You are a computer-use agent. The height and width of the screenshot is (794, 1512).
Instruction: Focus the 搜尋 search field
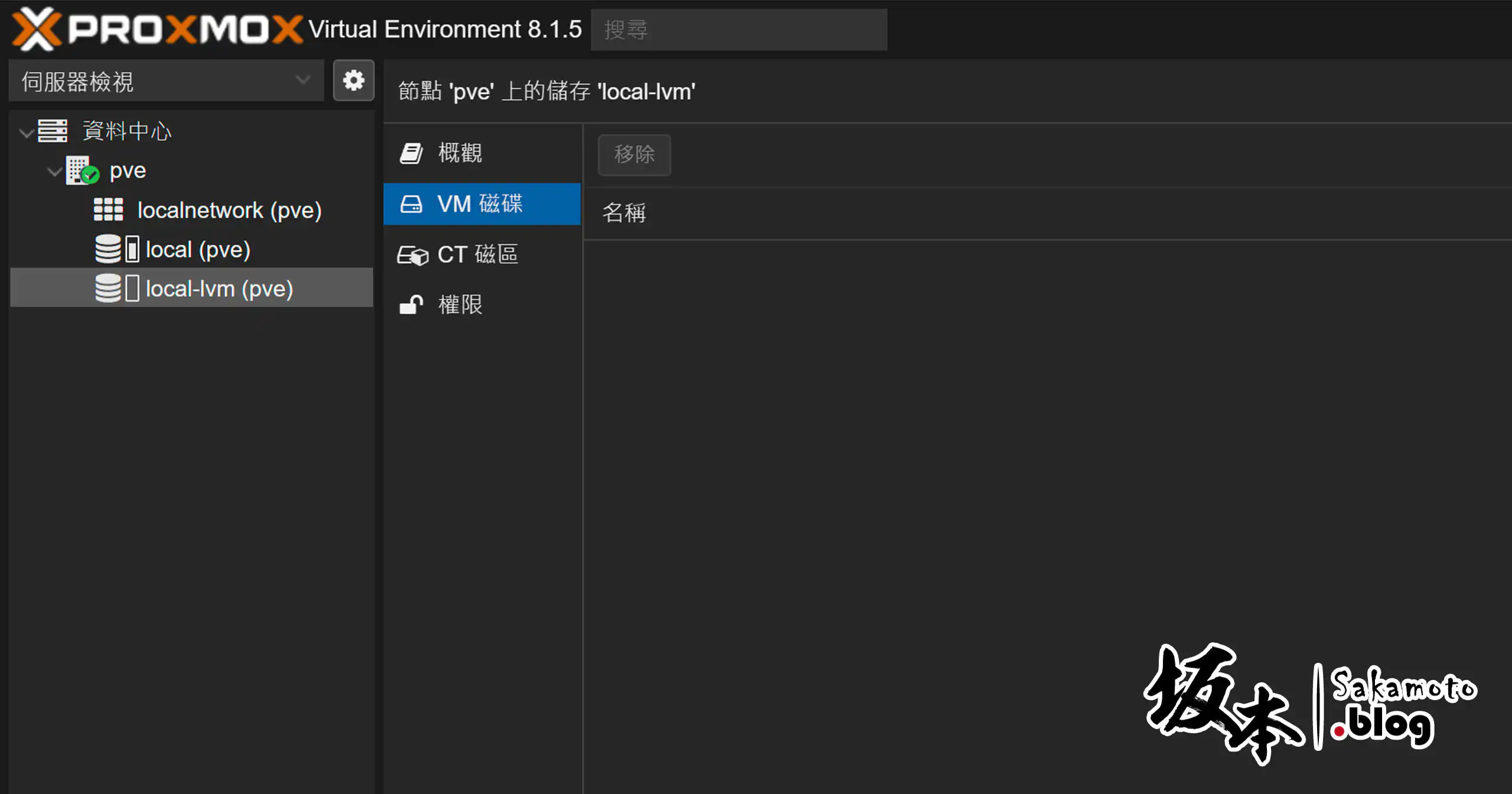(x=738, y=30)
